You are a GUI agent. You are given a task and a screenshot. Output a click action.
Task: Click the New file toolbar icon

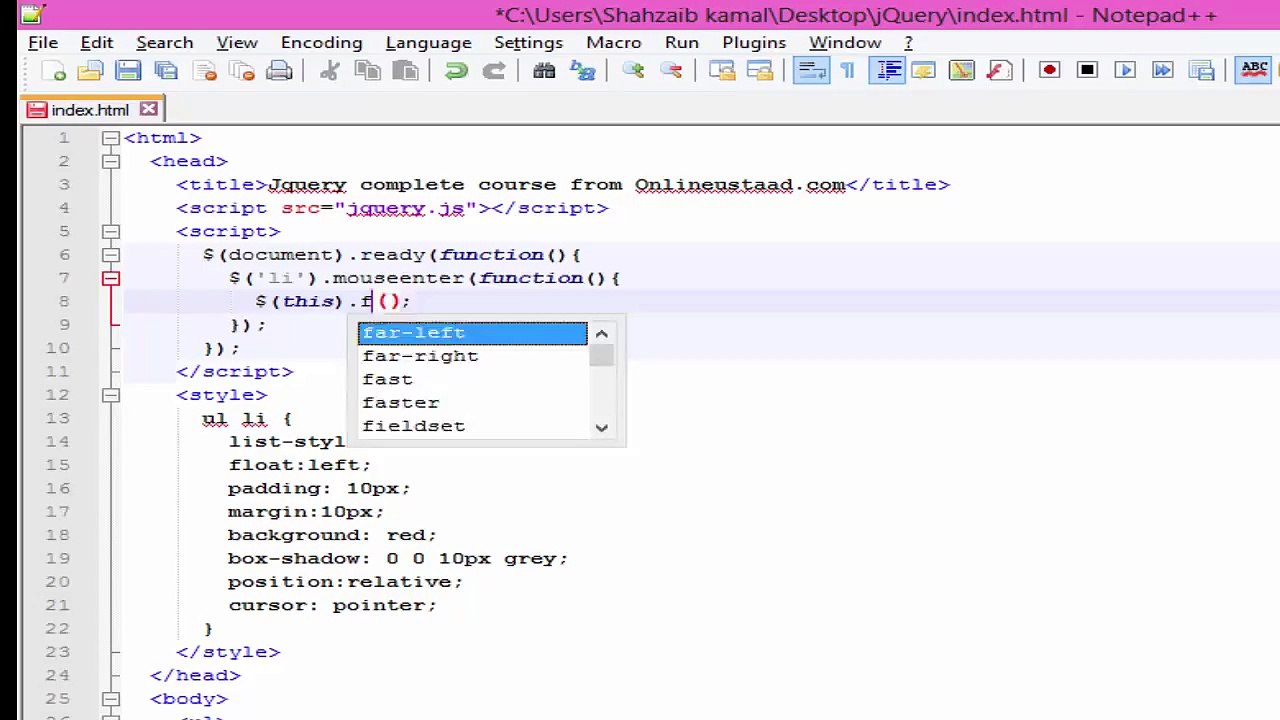(x=54, y=70)
